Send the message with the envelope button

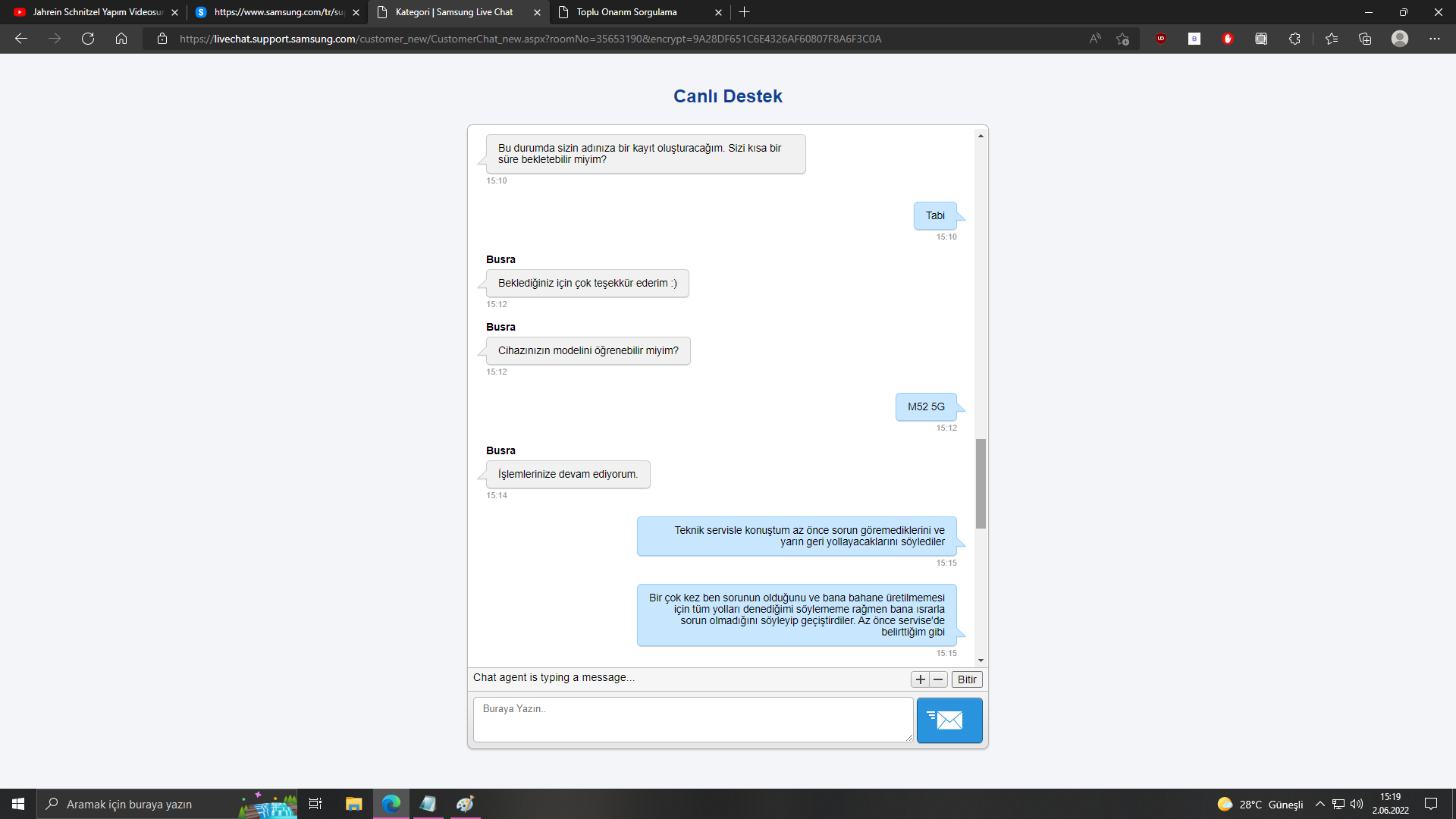pos(949,720)
